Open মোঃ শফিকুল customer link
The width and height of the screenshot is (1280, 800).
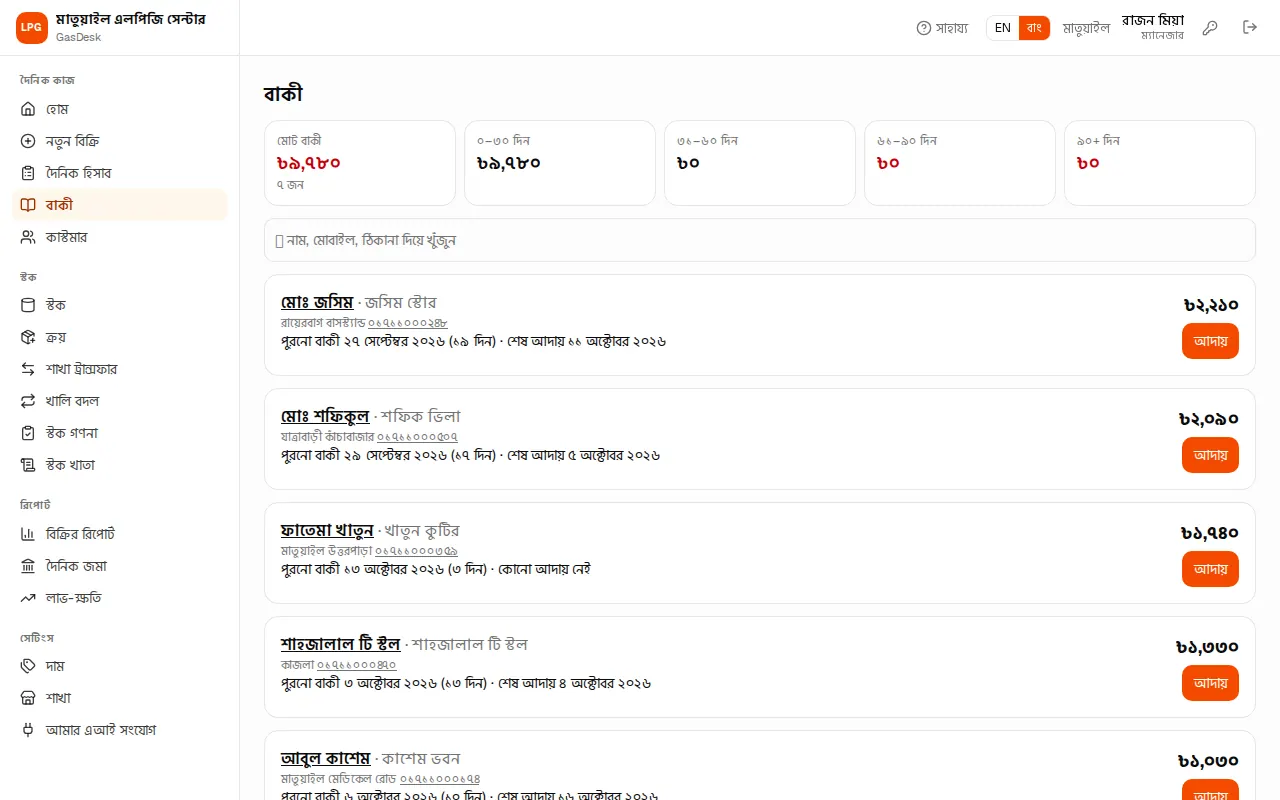click(325, 416)
